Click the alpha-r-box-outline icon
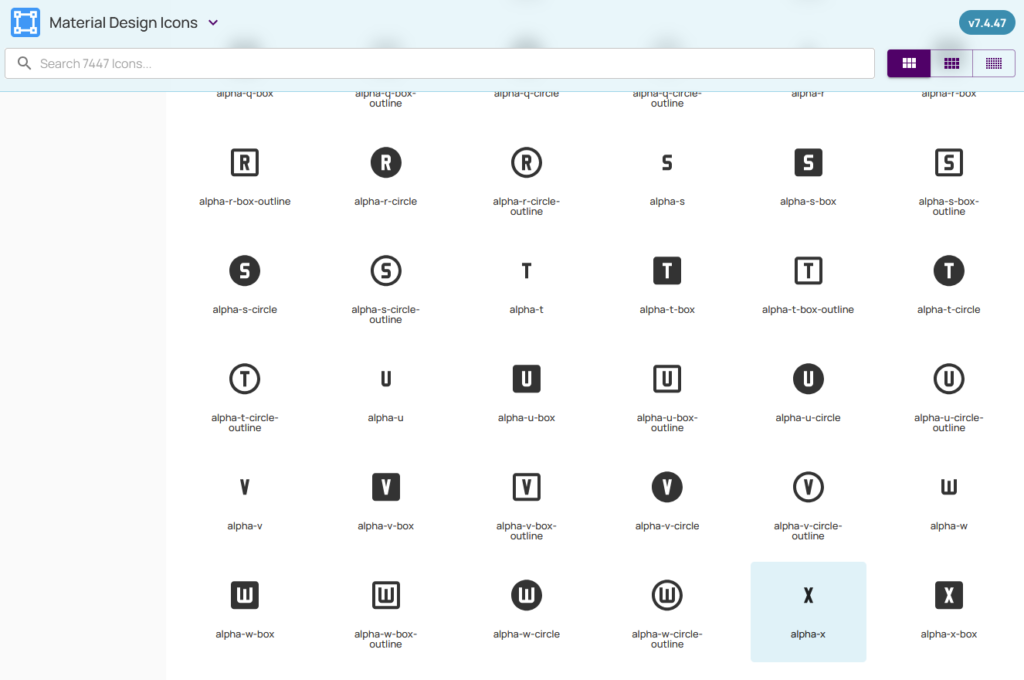 (245, 163)
